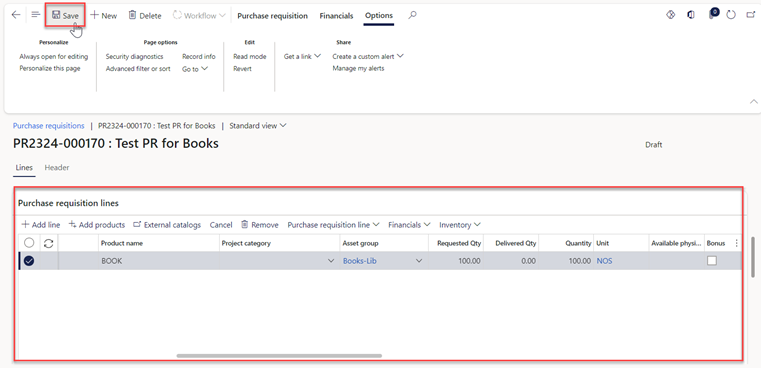Expand Create a custom alert dropdown

pos(368,56)
